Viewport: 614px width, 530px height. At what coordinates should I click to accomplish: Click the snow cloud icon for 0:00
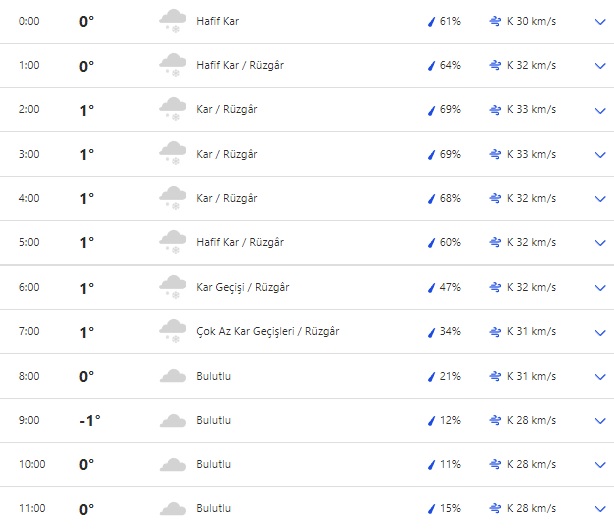tap(173, 22)
